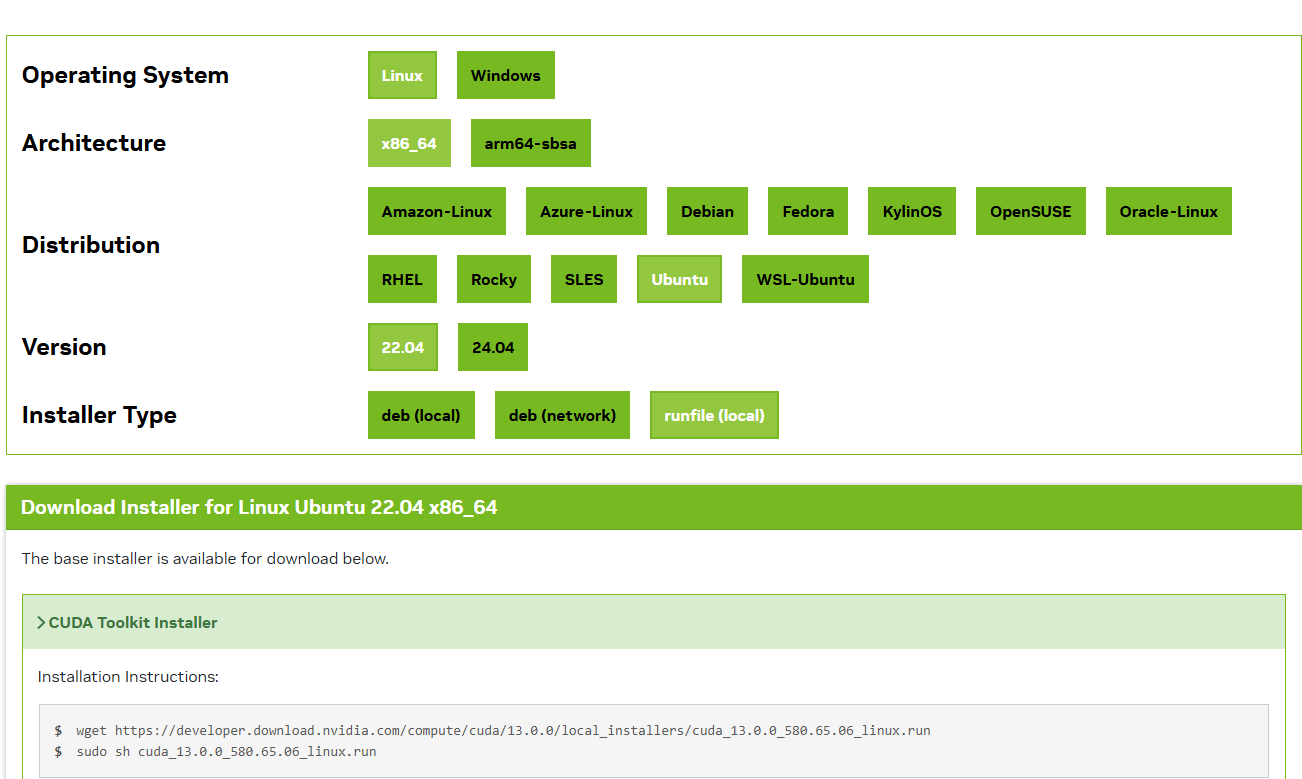1302x779 pixels.
Task: Select Linux operating system
Action: coord(402,75)
